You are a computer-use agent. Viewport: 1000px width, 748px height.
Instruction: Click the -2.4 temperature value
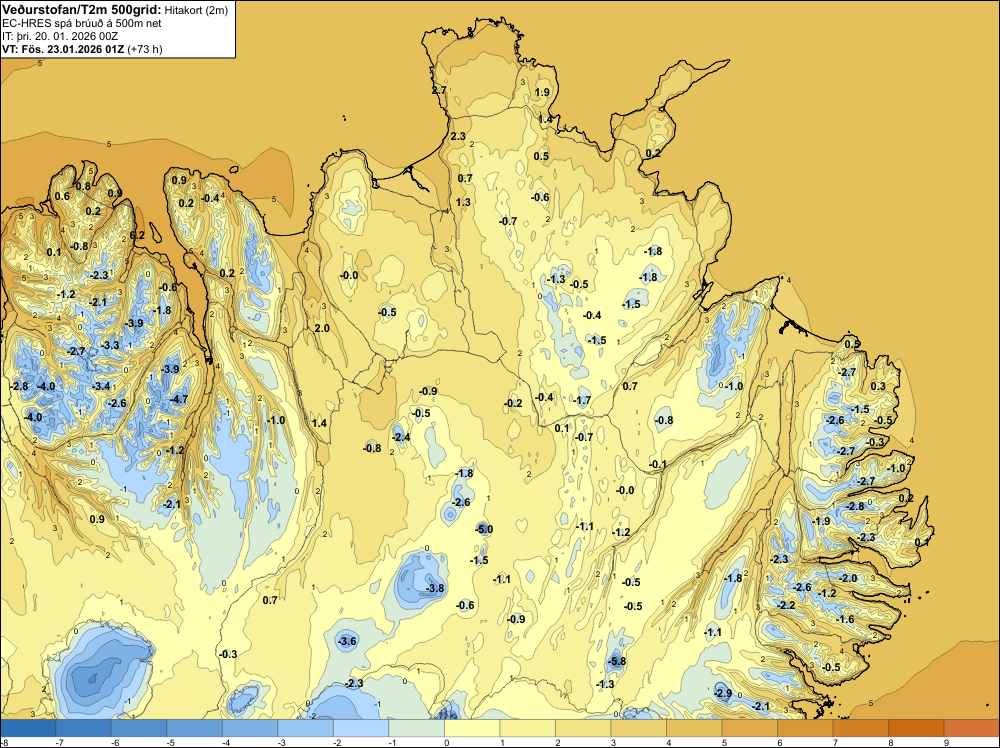click(x=401, y=437)
